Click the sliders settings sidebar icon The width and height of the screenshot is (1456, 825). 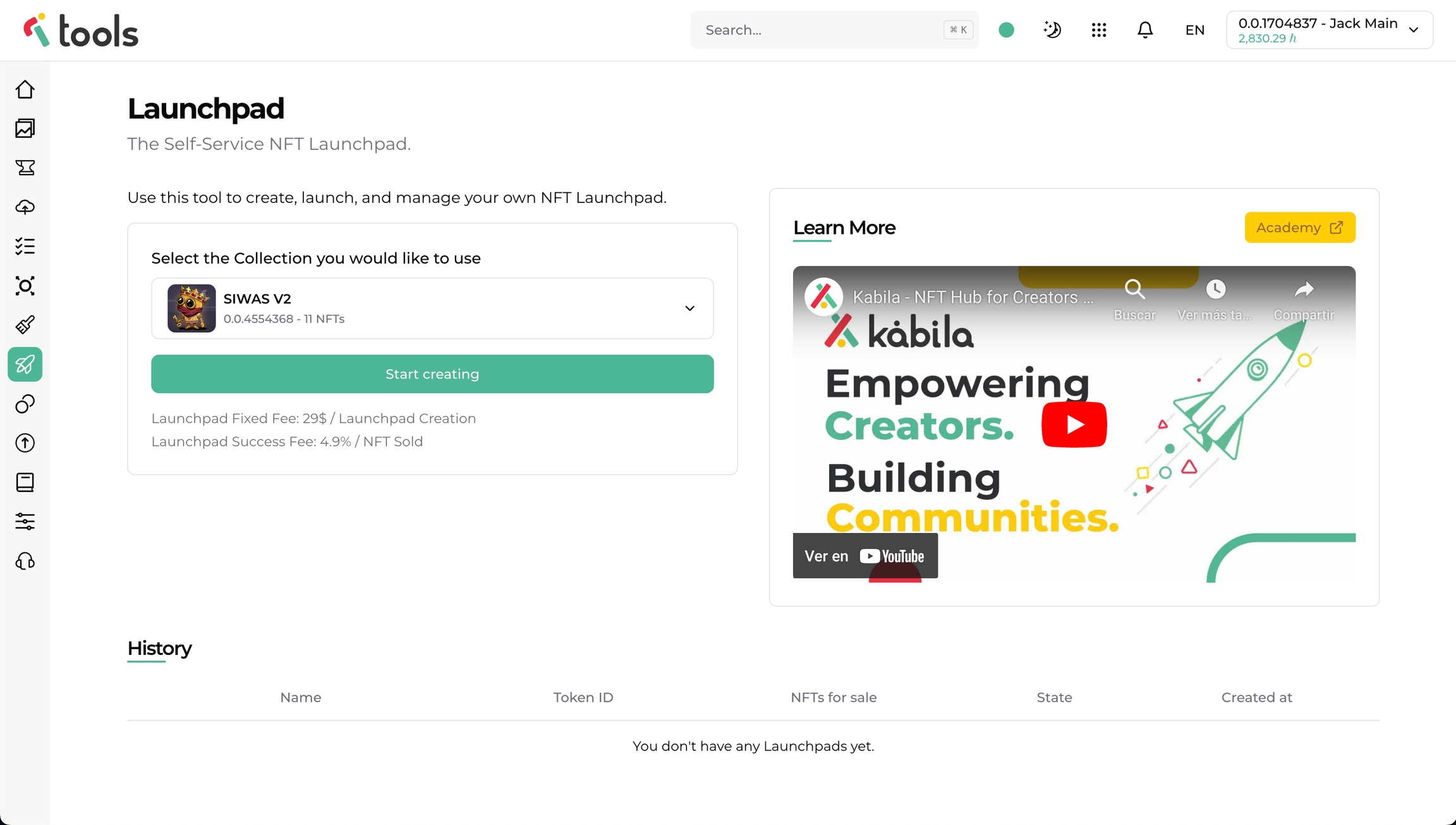coord(25,522)
